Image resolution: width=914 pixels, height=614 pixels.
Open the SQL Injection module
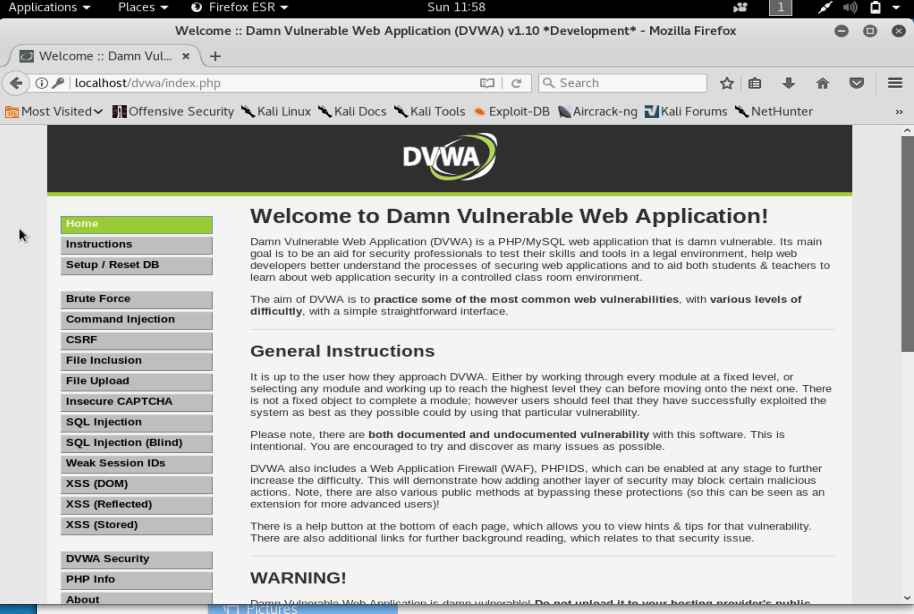click(x=136, y=423)
